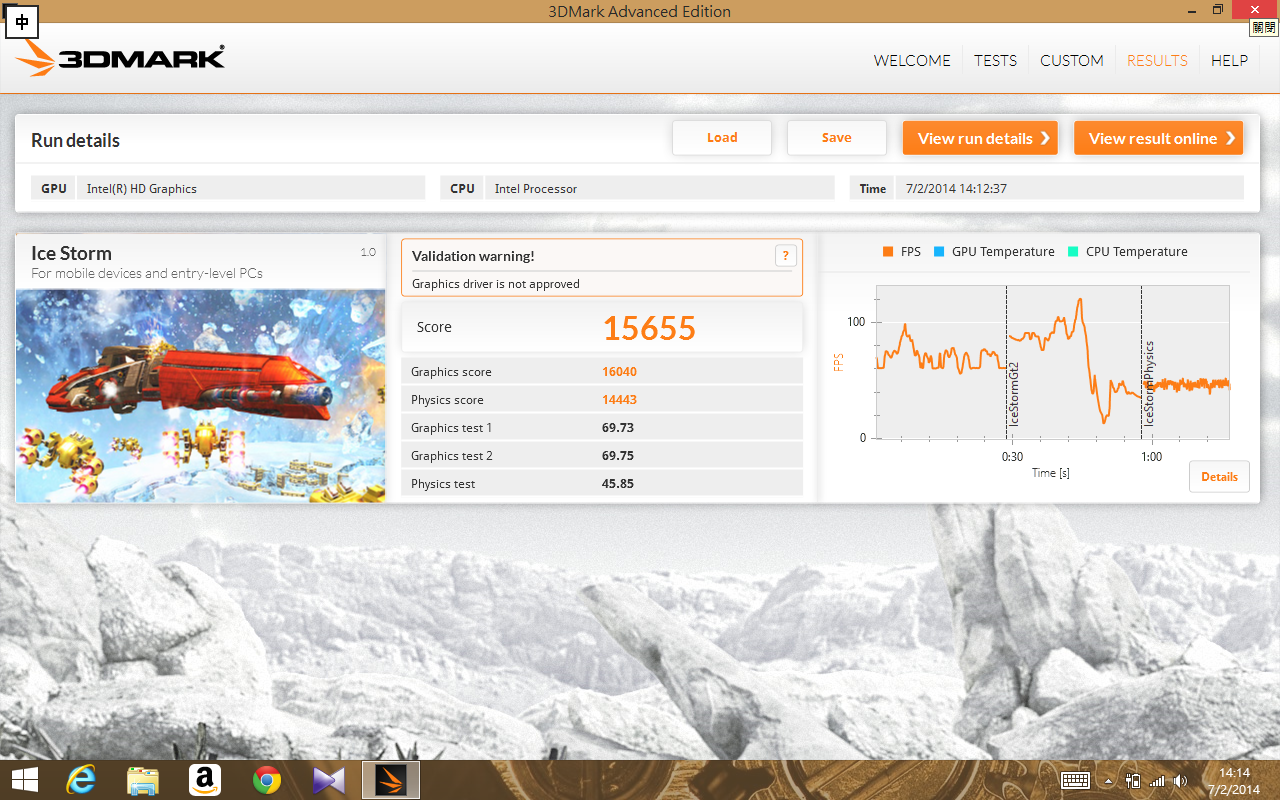Image resolution: width=1280 pixels, height=800 pixels.
Task: Show hidden system tray icons
Action: tap(1108, 781)
